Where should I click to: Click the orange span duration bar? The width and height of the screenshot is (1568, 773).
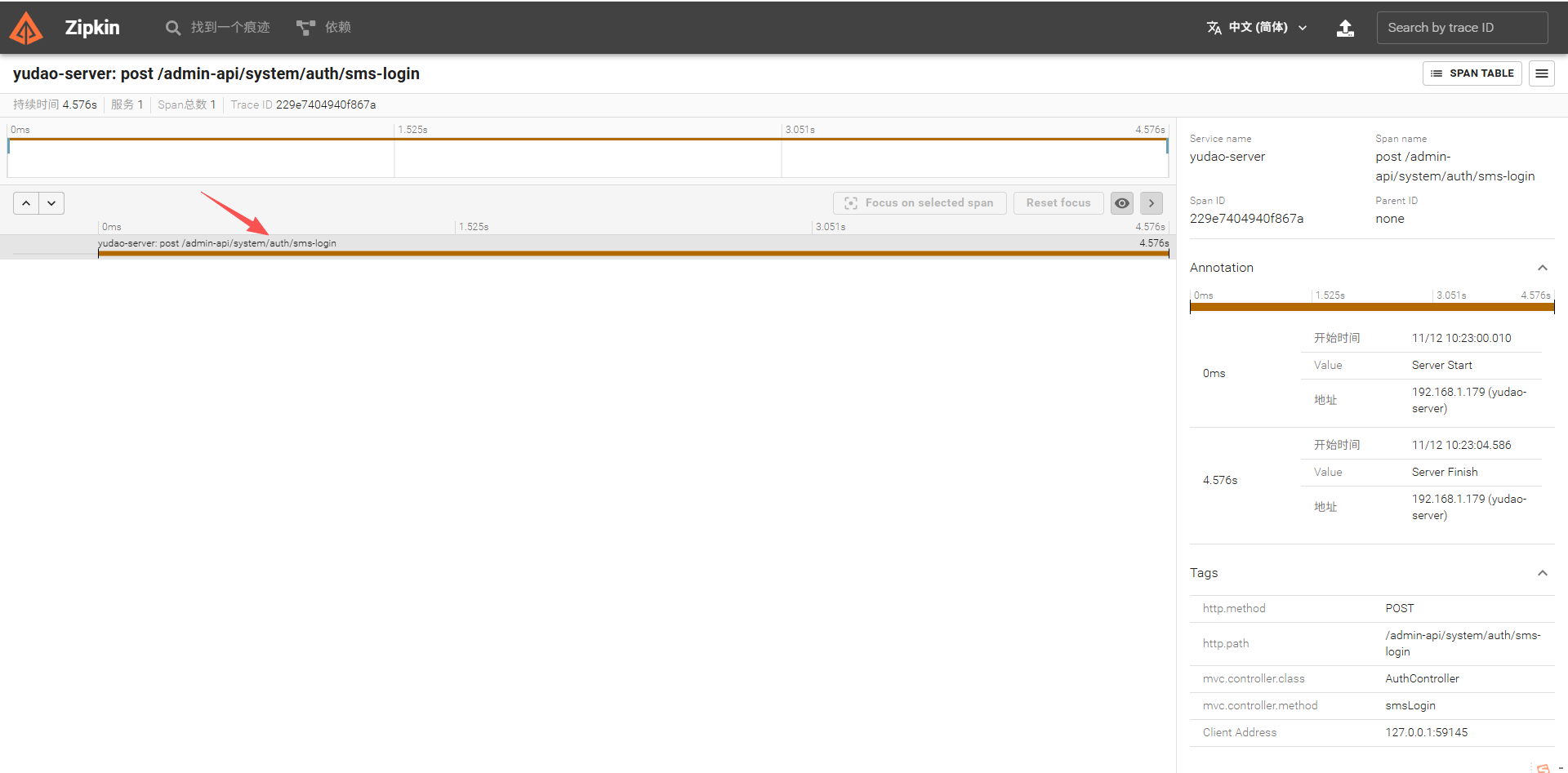pos(634,254)
